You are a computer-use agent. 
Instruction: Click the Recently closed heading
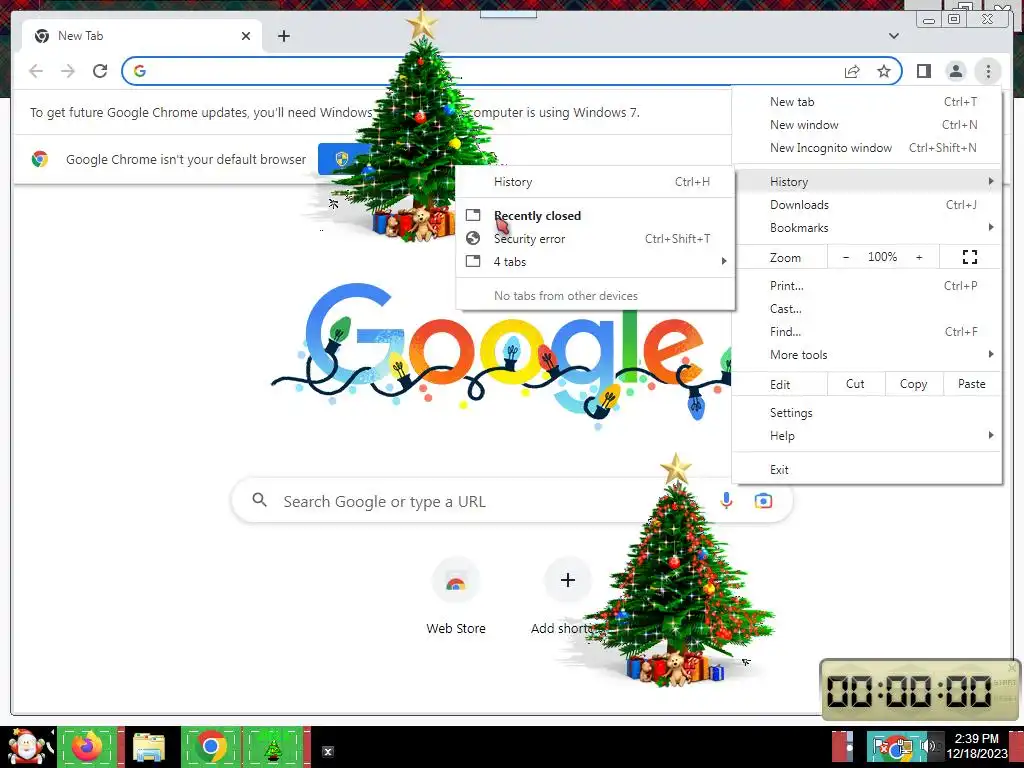(537, 216)
